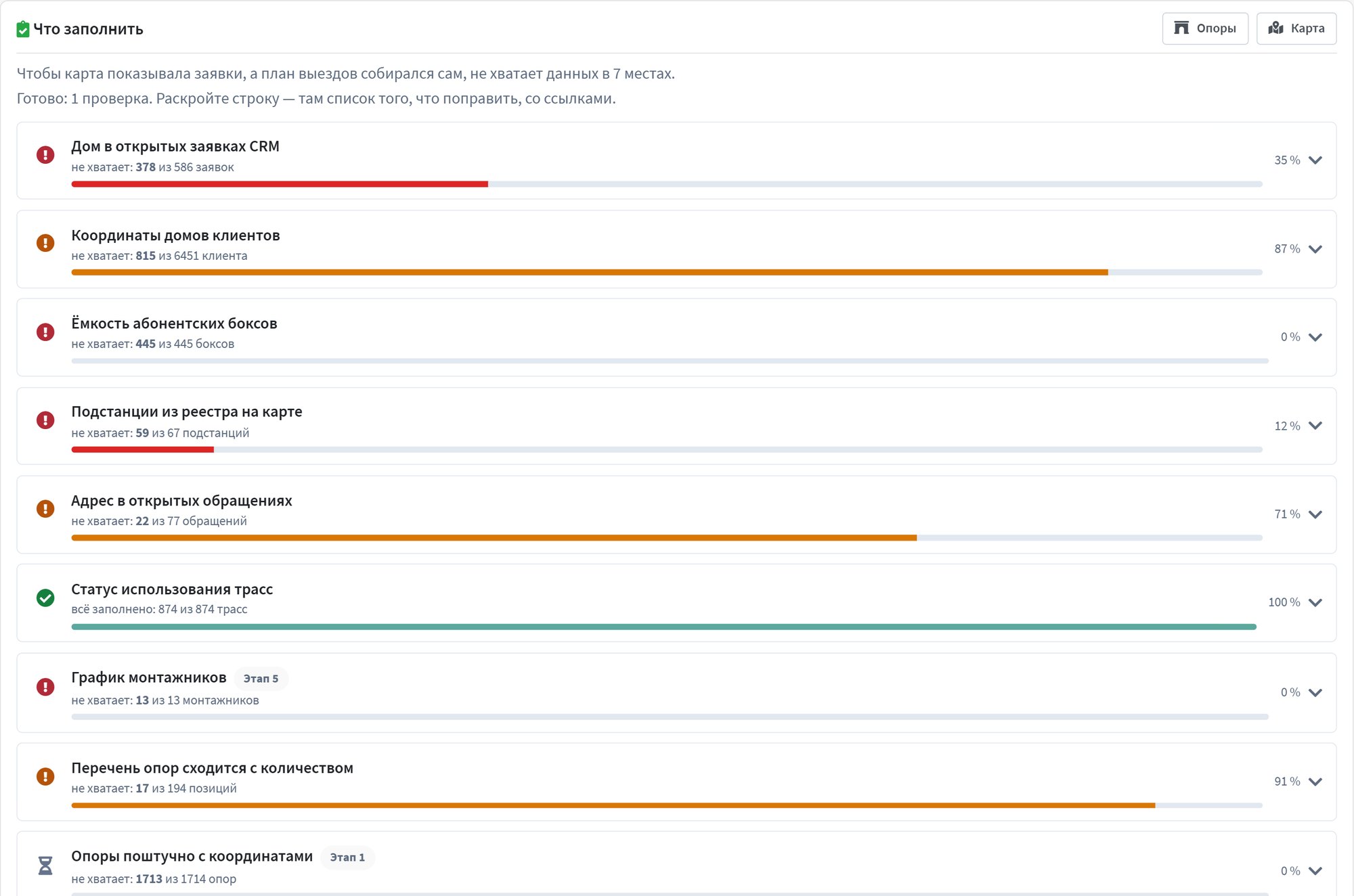Click red alert icon for 'Подстанции из реестра на карте'
This screenshot has height=896, width=1354.
(x=45, y=420)
